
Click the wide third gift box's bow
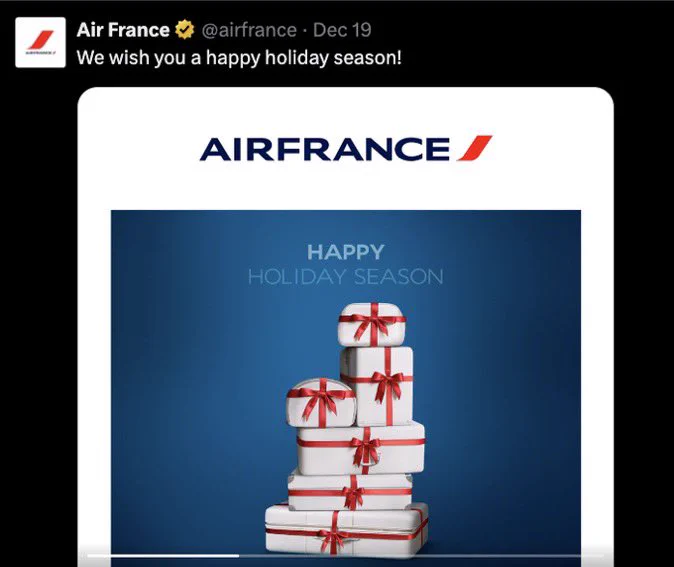pos(365,450)
